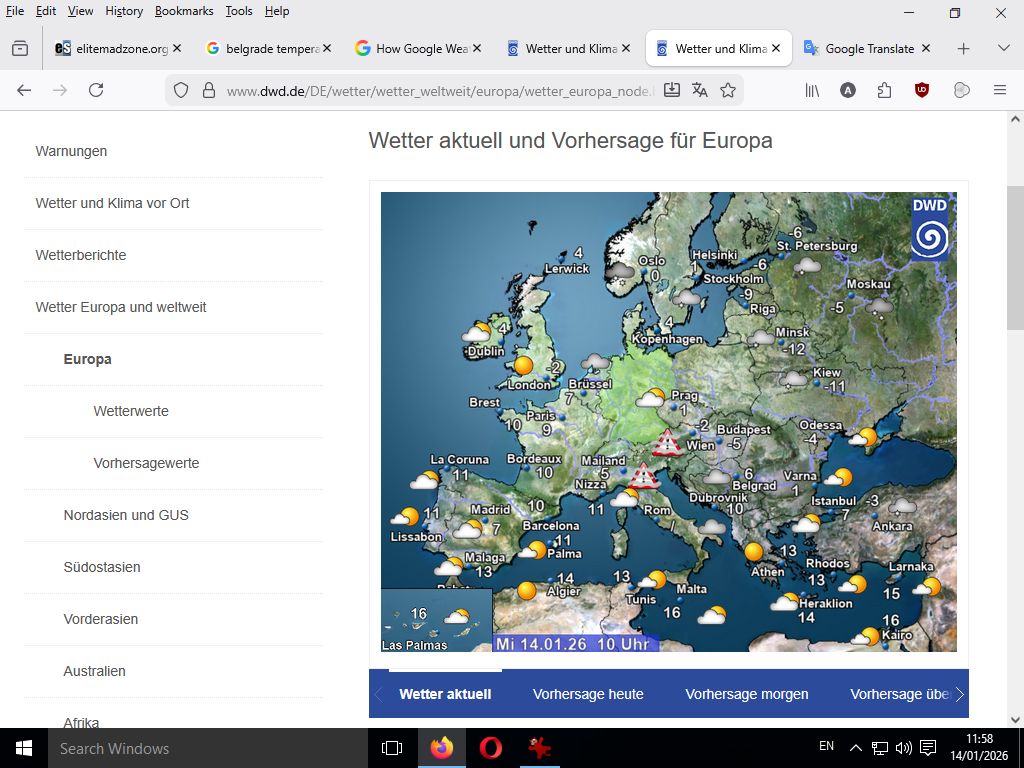Open the uBlock Origin extension icon

pos(922,90)
